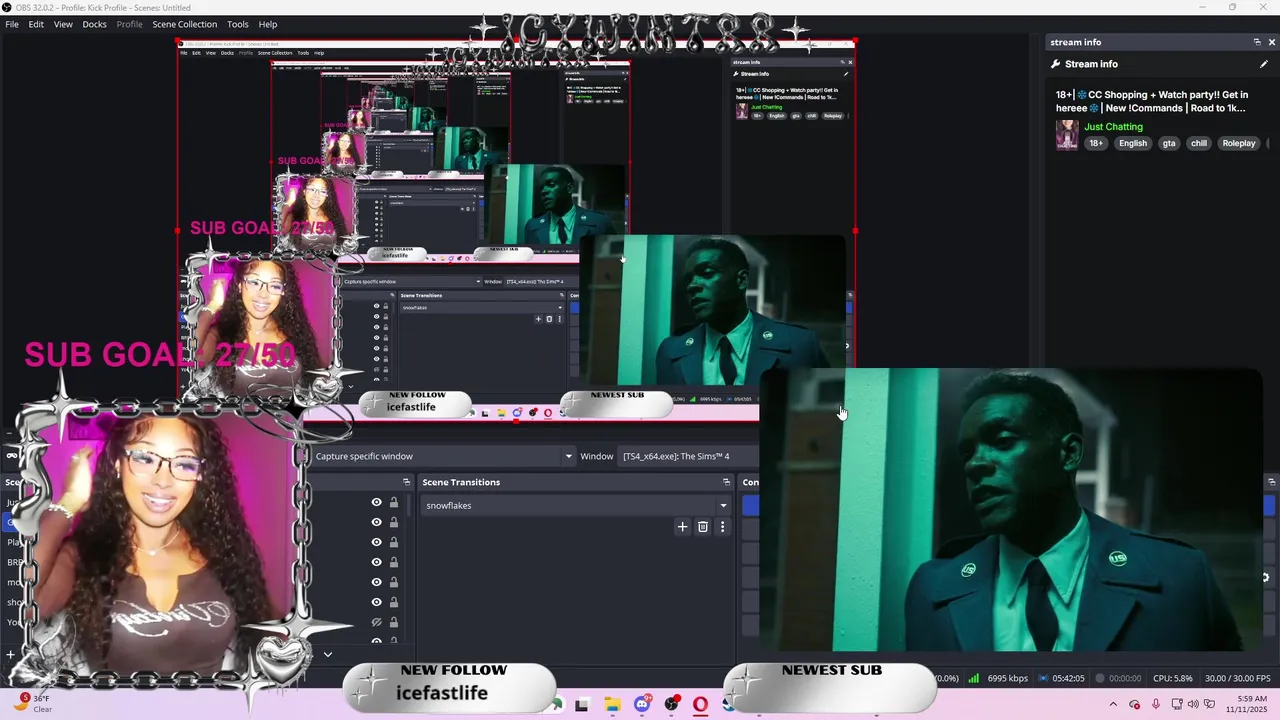
Task: Click the OBS icon on the taskbar
Action: (x=671, y=705)
